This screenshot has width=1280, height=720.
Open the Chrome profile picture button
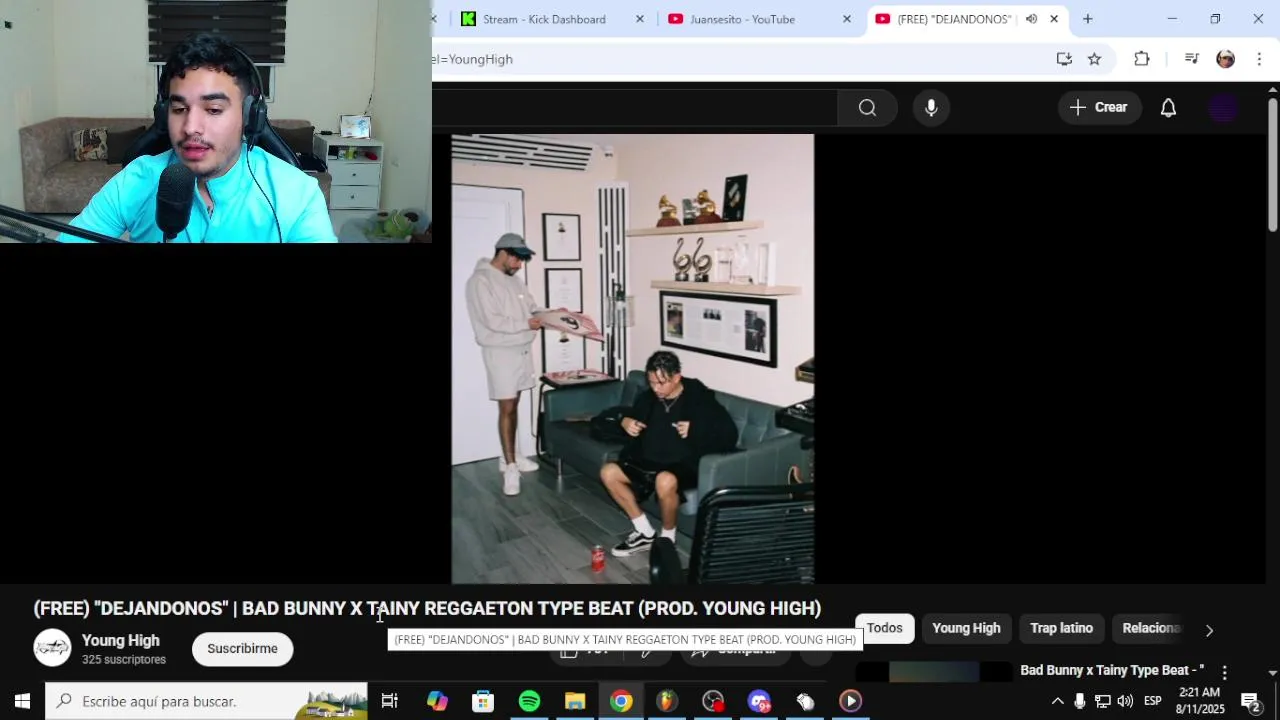pos(1225,59)
